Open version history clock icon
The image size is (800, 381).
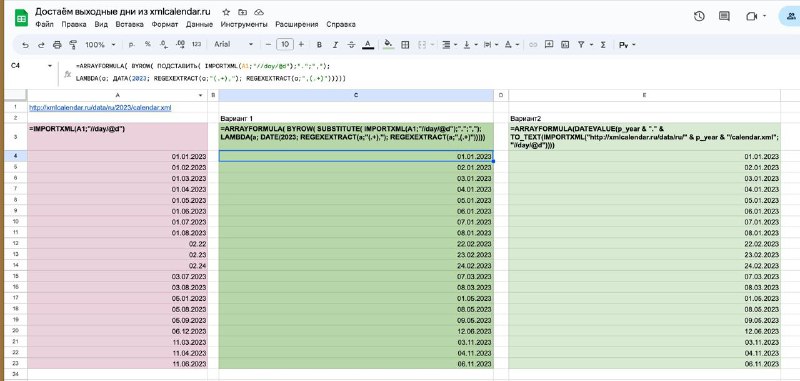point(699,16)
